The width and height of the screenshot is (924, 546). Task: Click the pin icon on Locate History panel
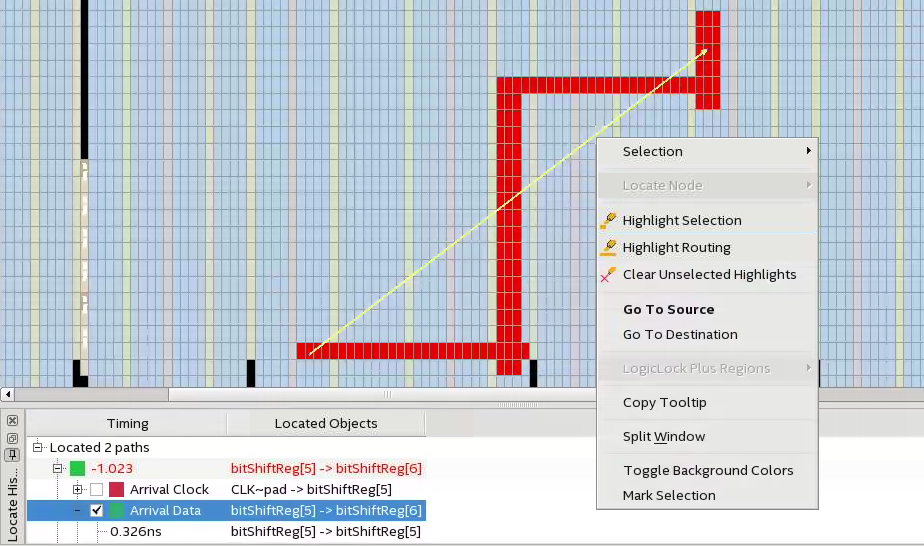click(12, 455)
